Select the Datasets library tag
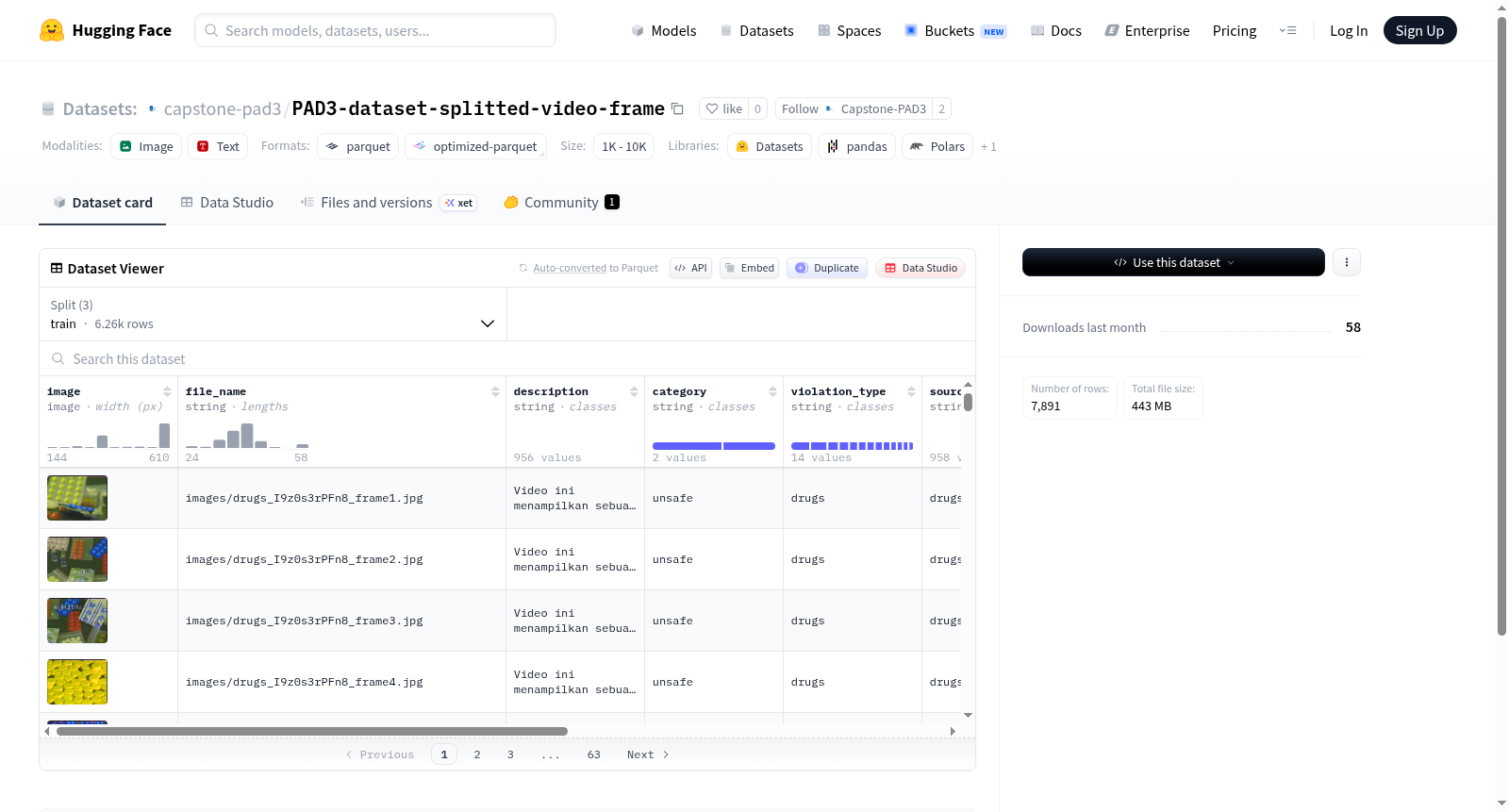The width and height of the screenshot is (1509, 812). click(x=770, y=146)
